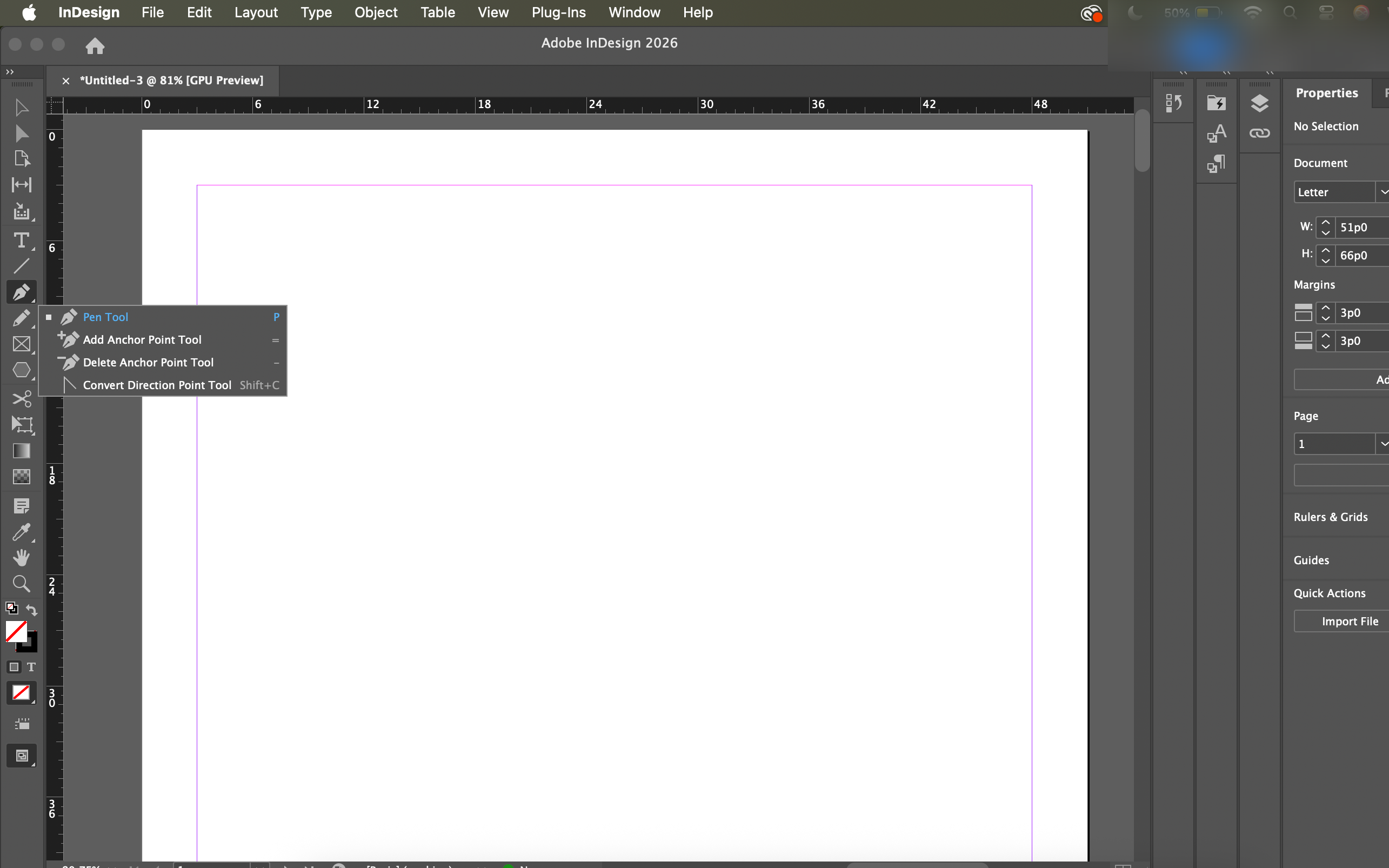Select the Zoom tool magnifier
This screenshot has width=1389, height=868.
pyautogui.click(x=21, y=584)
